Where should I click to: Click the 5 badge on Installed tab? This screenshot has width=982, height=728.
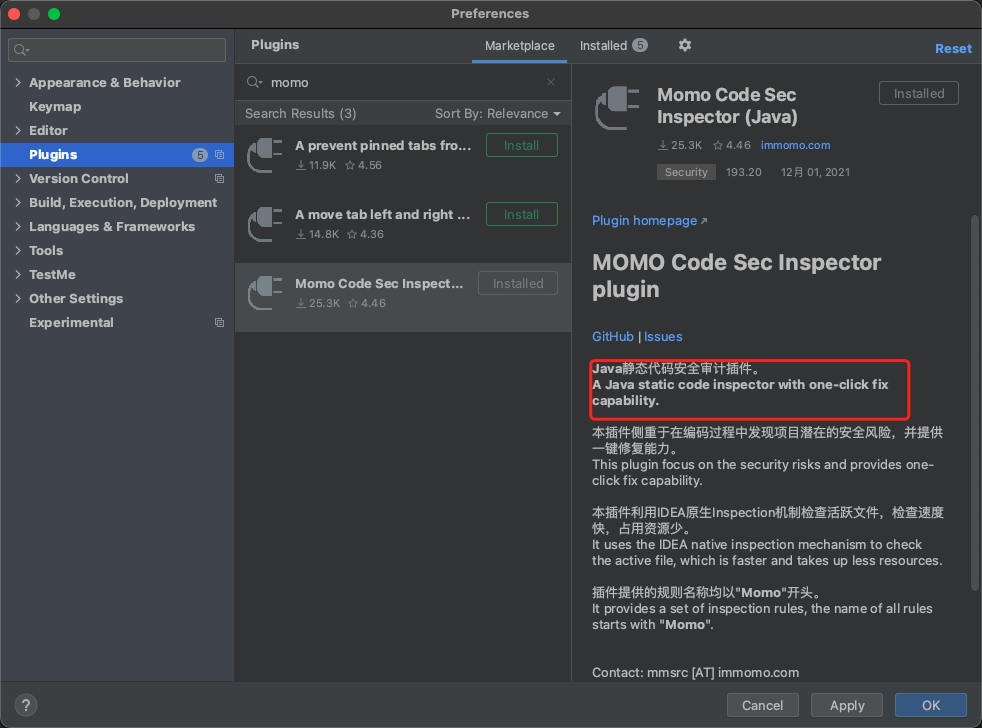pyautogui.click(x=639, y=45)
